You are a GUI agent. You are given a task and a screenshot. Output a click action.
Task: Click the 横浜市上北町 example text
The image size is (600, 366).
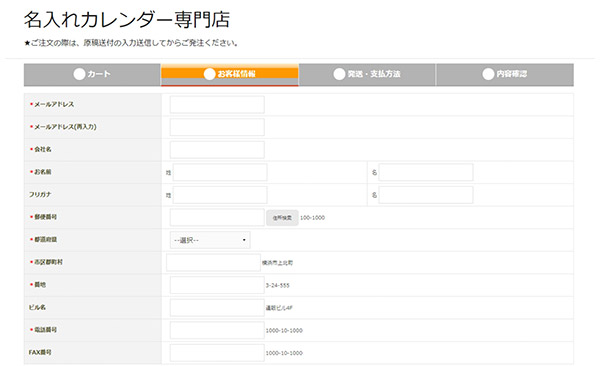pyautogui.click(x=277, y=263)
